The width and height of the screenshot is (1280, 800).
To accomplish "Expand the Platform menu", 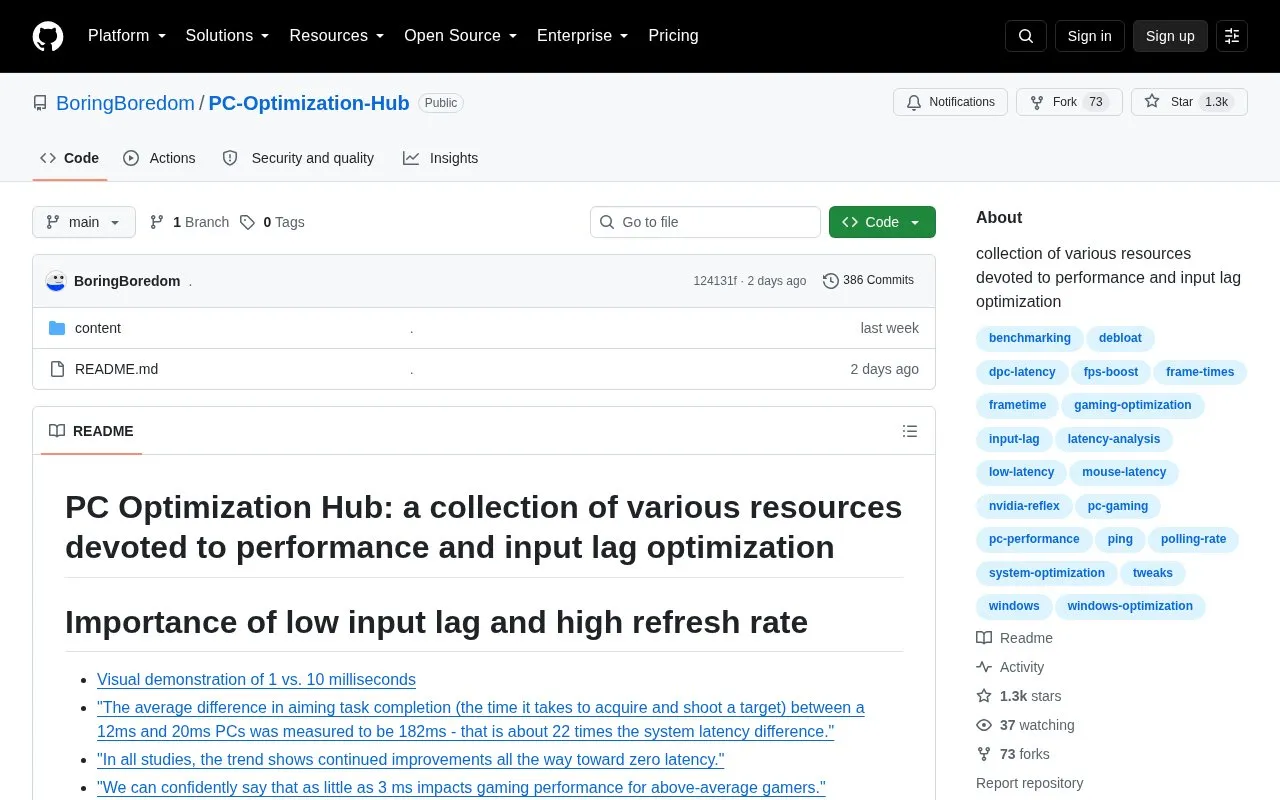I will pos(127,36).
